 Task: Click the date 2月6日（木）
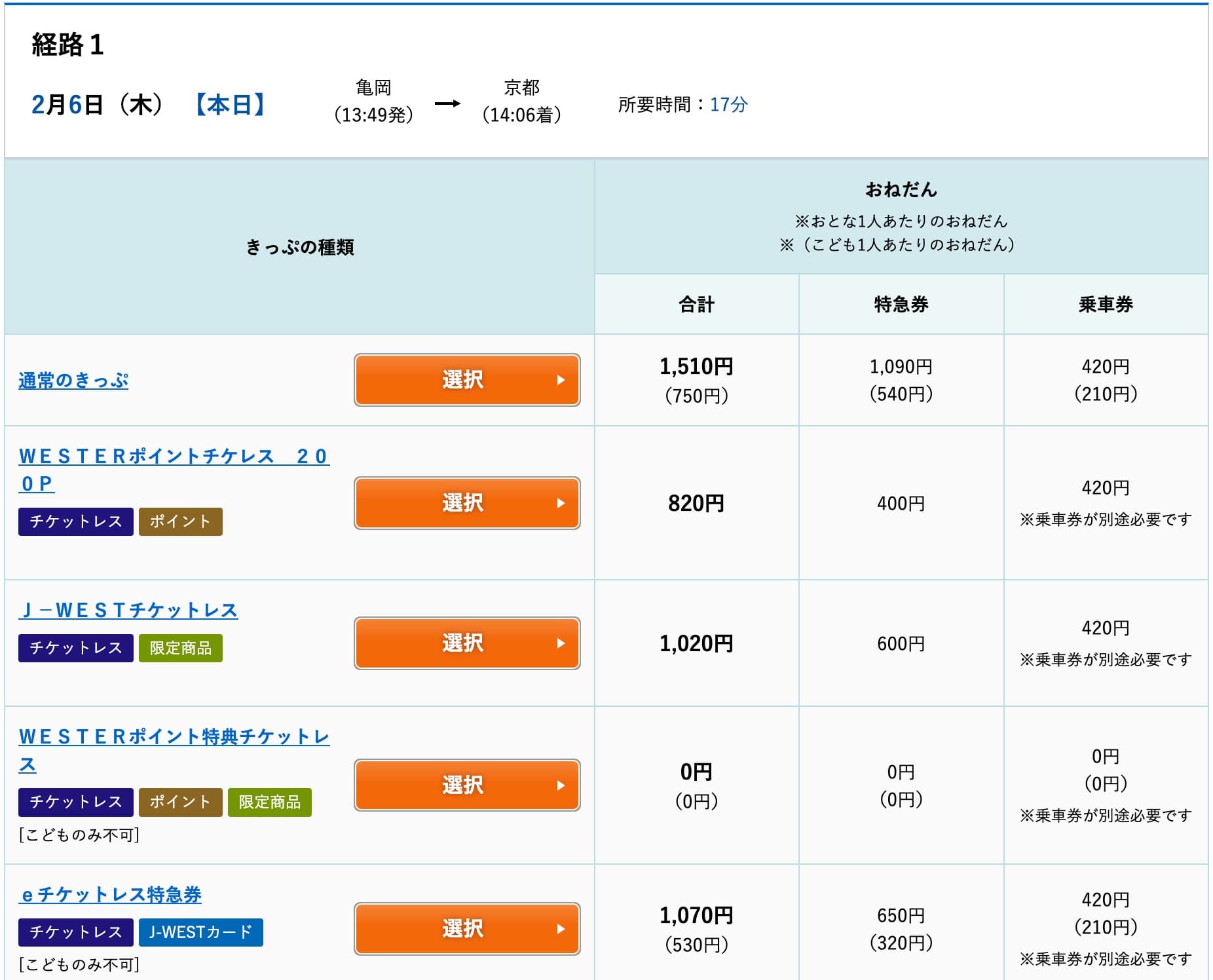click(97, 104)
